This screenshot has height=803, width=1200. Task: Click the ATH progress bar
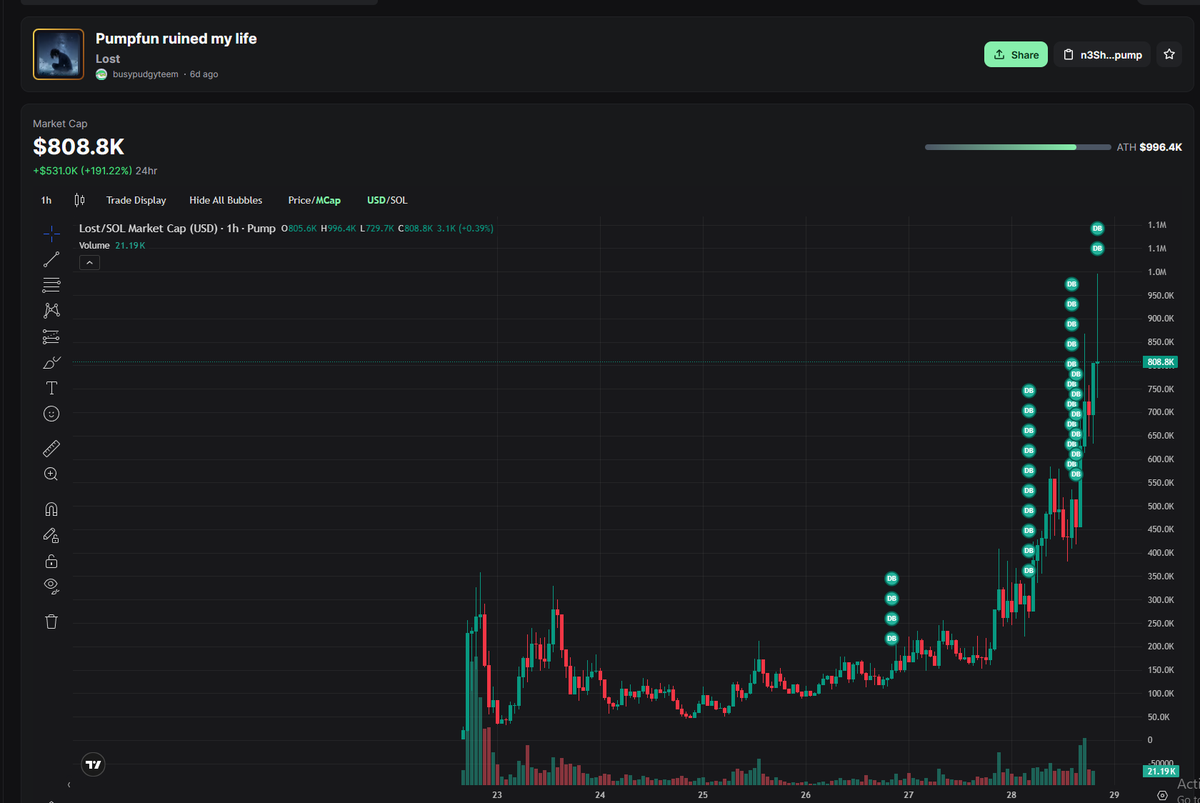1018,145
